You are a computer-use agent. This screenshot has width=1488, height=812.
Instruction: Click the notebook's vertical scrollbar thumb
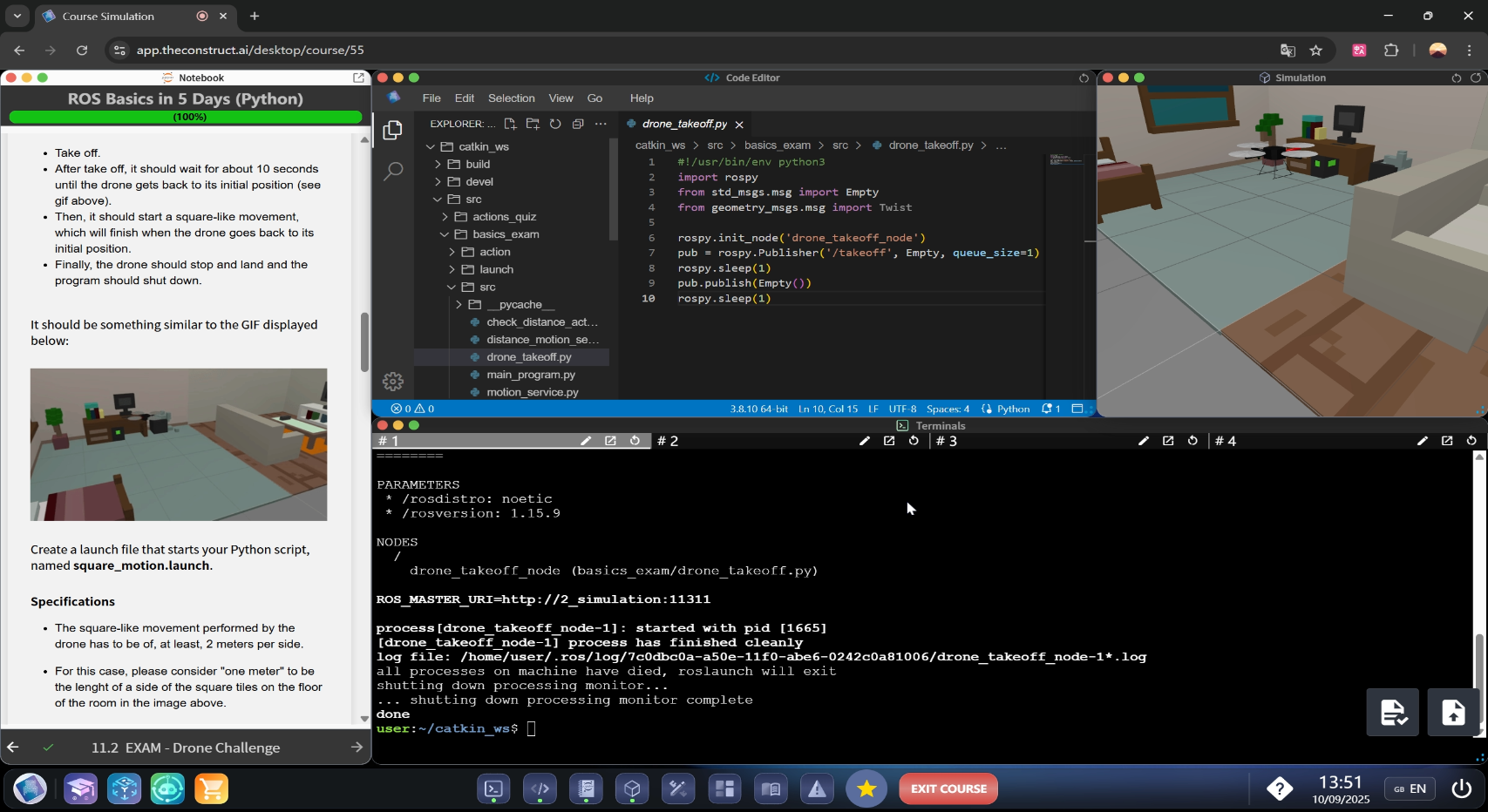point(364,342)
